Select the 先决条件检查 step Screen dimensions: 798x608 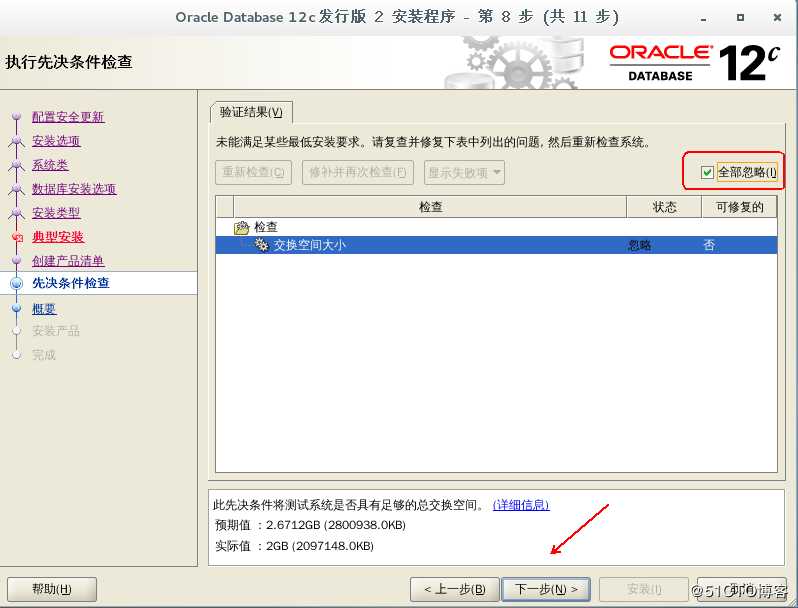[71, 283]
